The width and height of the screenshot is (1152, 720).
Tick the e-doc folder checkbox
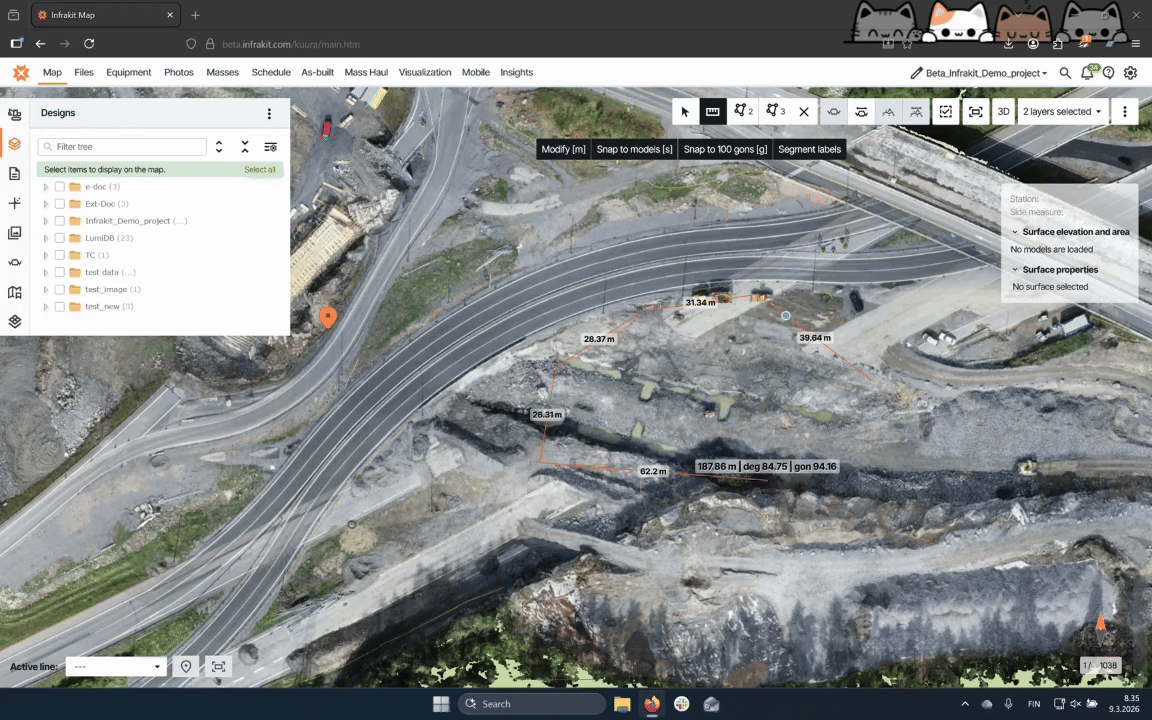(x=60, y=187)
